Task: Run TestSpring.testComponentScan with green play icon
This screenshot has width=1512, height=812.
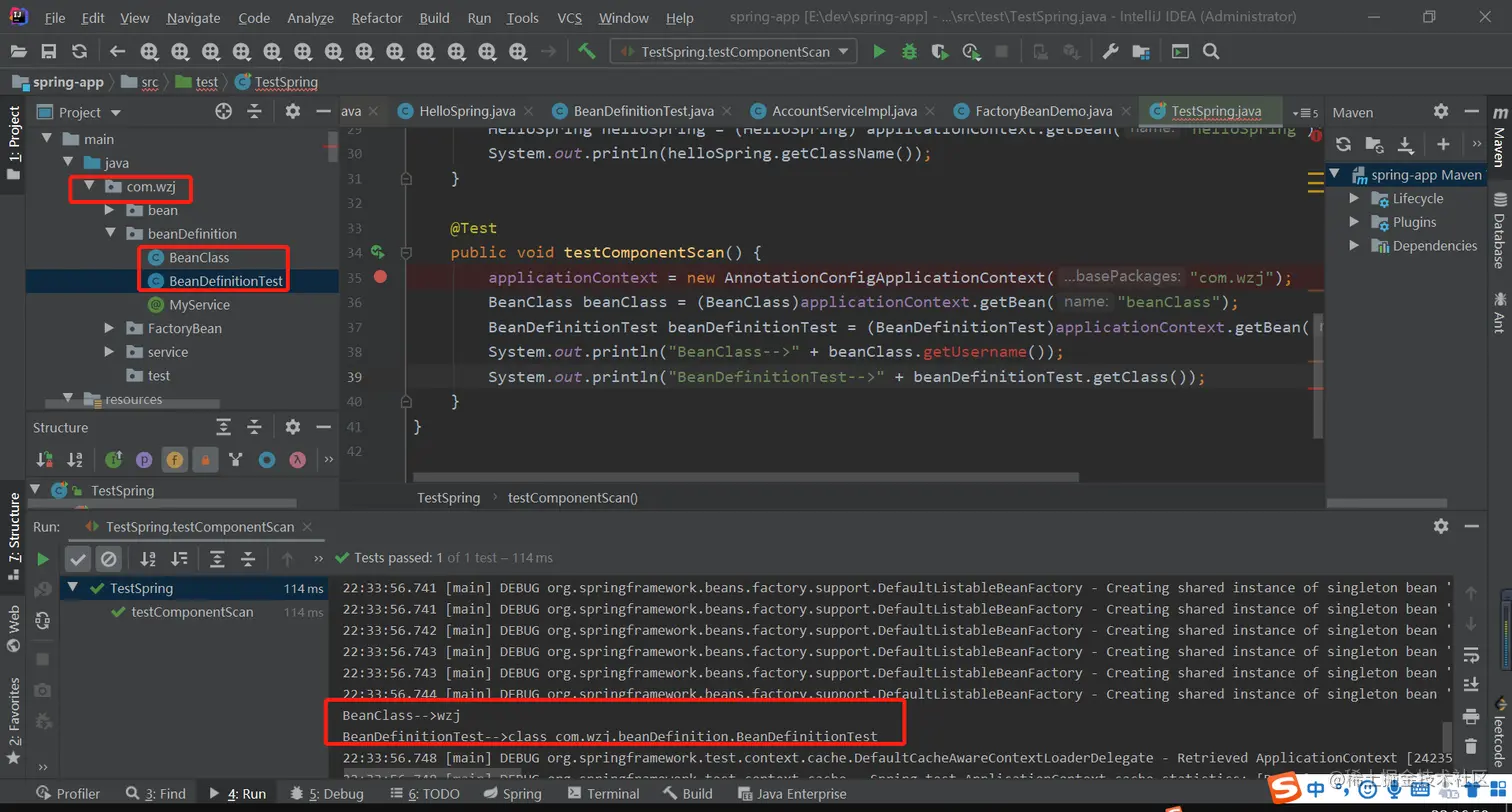Action: tap(879, 52)
